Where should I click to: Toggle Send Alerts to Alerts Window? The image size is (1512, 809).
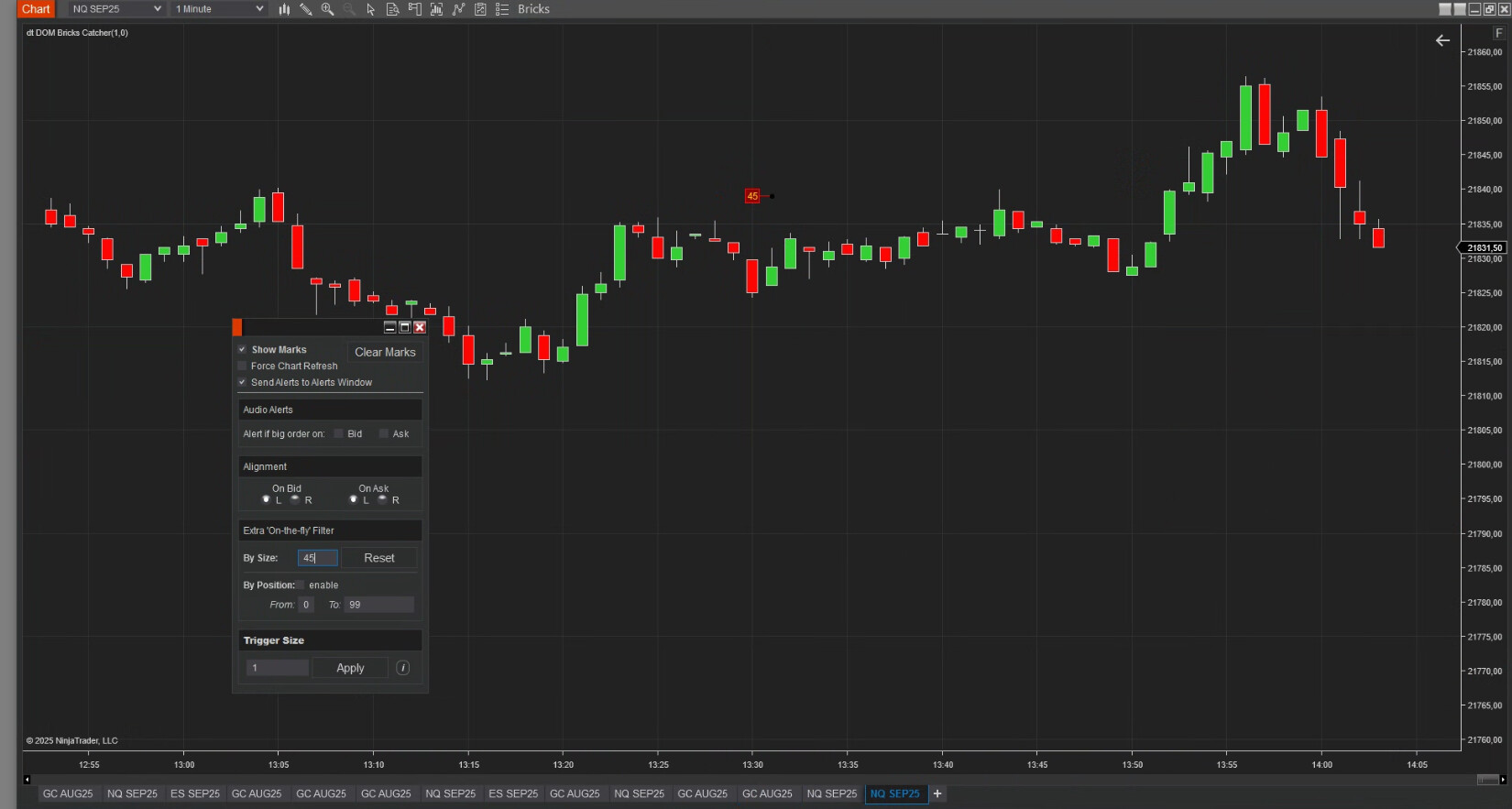[243, 382]
